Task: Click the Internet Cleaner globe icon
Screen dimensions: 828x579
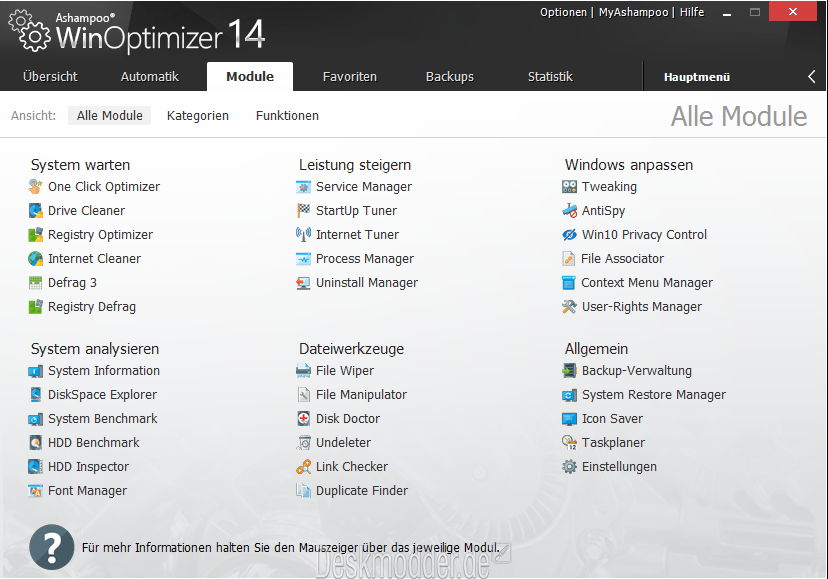Action: pyautogui.click(x=35, y=258)
